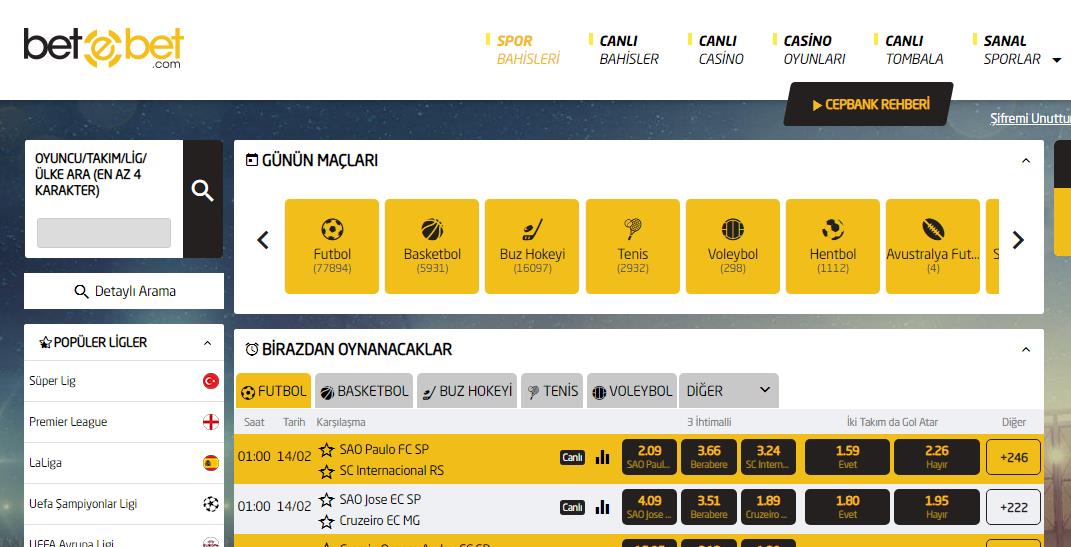Switch to the Buz Hokeyi tab
The height and width of the screenshot is (547, 1071).
pyautogui.click(x=467, y=391)
